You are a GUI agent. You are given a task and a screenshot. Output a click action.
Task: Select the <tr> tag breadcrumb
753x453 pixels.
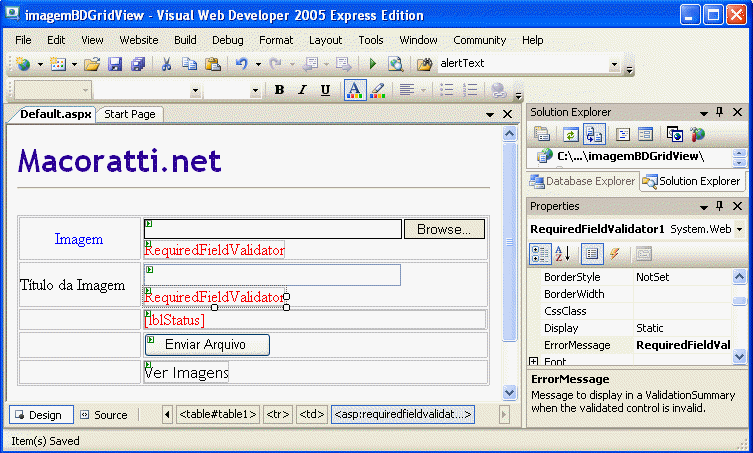[x=278, y=414]
